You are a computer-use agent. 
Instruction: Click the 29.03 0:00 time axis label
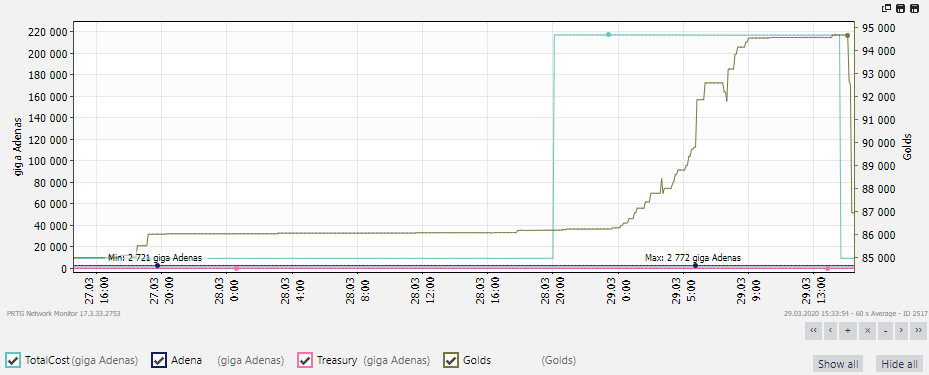[x=618, y=291]
